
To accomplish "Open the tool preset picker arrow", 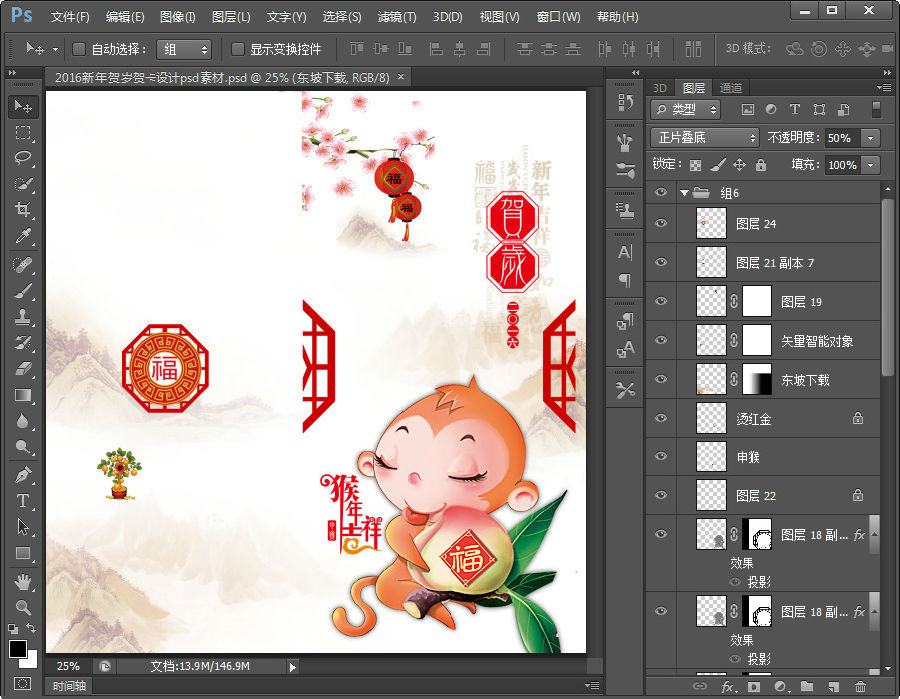I will (55, 49).
